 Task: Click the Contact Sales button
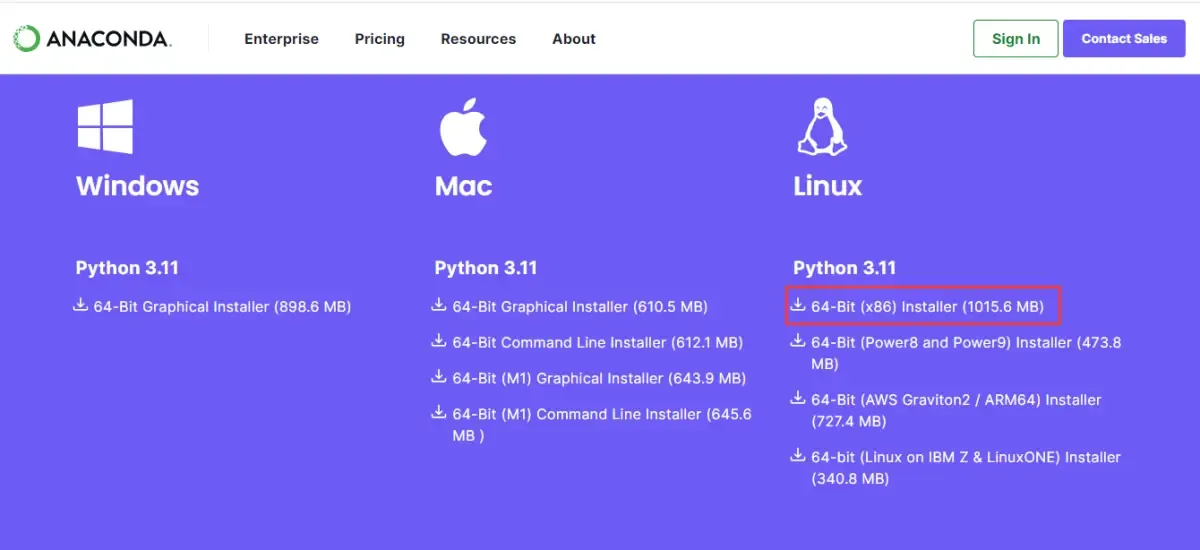tap(1124, 39)
